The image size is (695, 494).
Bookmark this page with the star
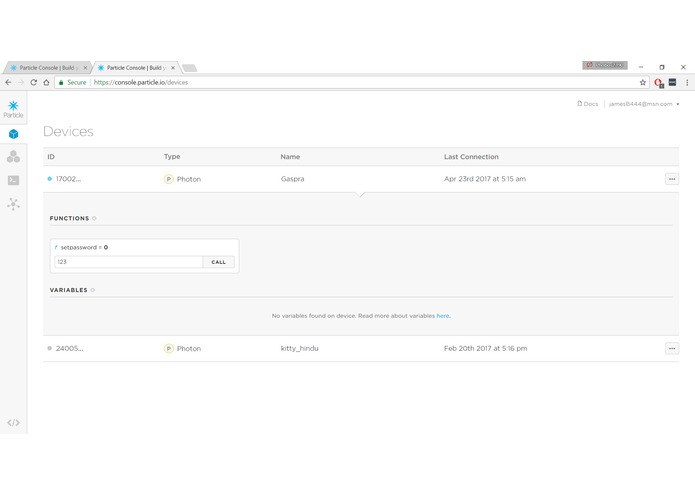(643, 82)
